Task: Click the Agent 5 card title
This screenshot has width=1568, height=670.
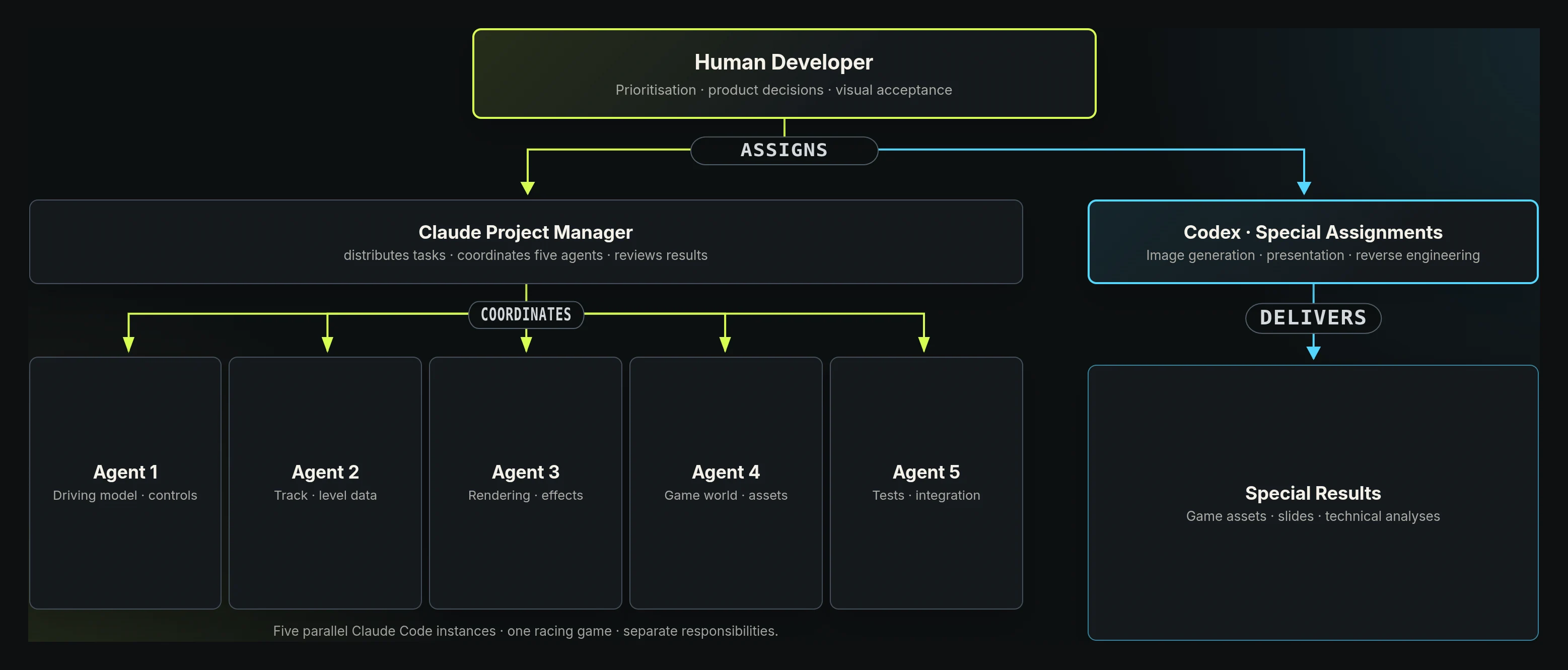Action: point(926,472)
